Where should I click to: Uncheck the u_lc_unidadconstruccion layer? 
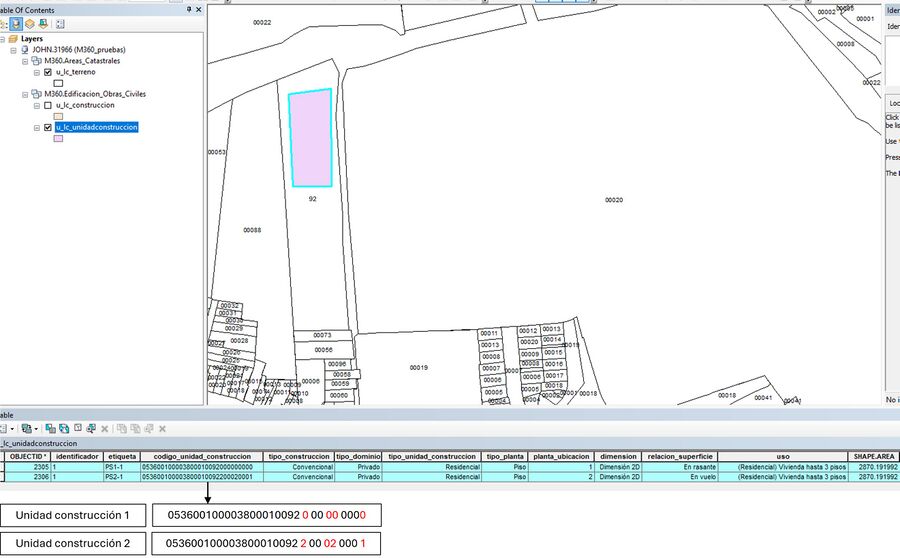pos(48,128)
